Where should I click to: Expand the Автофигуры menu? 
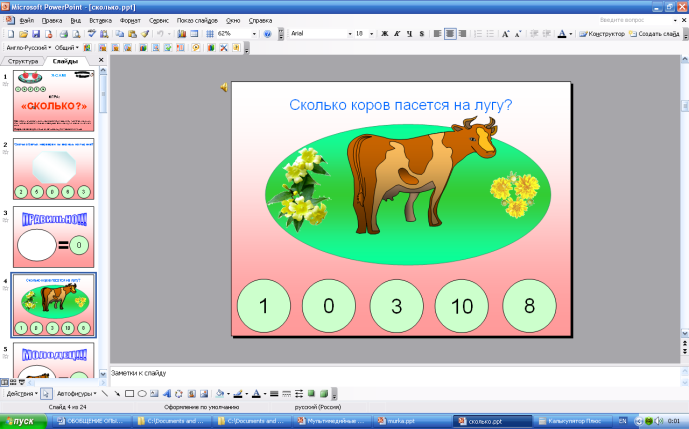click(x=77, y=393)
